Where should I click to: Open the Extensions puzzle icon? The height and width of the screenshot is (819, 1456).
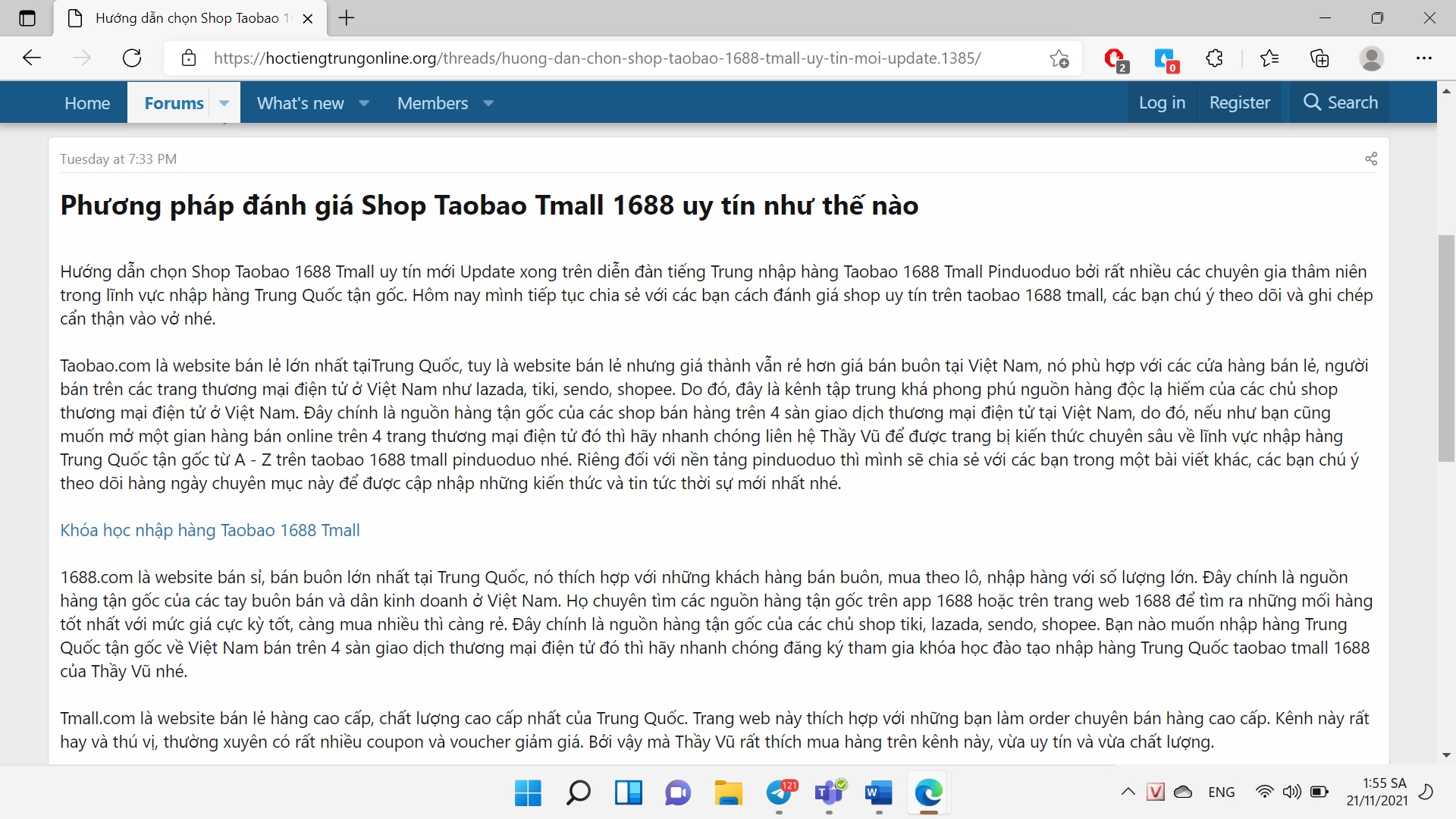click(1214, 58)
